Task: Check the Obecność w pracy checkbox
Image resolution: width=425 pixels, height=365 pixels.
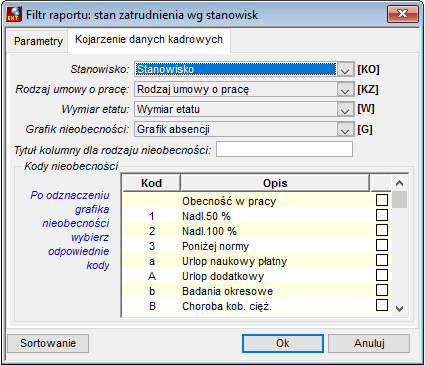Action: 382,200
